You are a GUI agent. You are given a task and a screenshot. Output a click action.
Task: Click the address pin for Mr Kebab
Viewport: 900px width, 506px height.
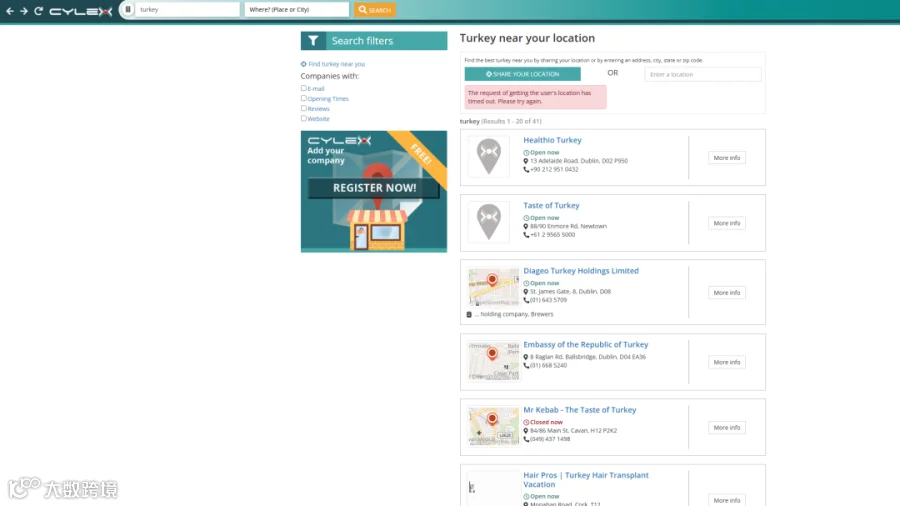(x=526, y=431)
